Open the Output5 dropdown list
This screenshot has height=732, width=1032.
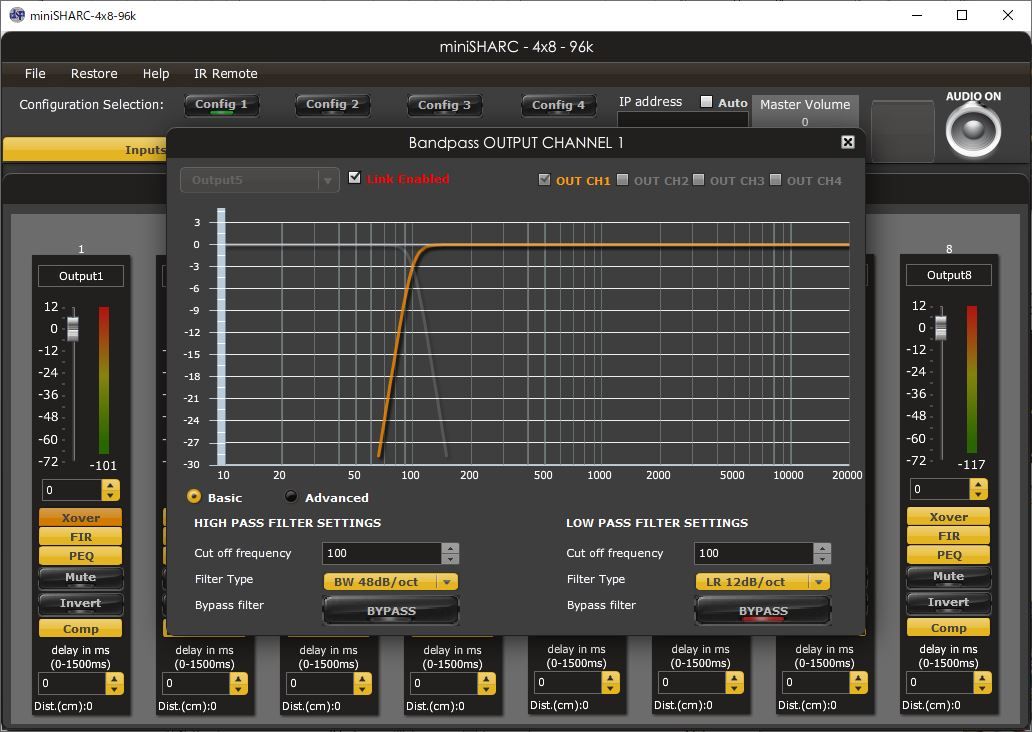coord(259,180)
